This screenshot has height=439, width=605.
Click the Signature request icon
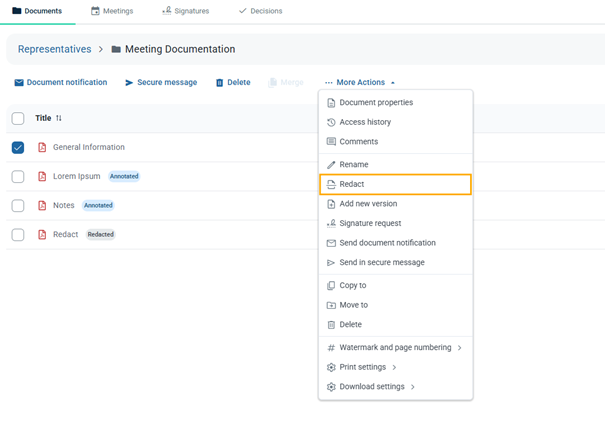pos(331,224)
